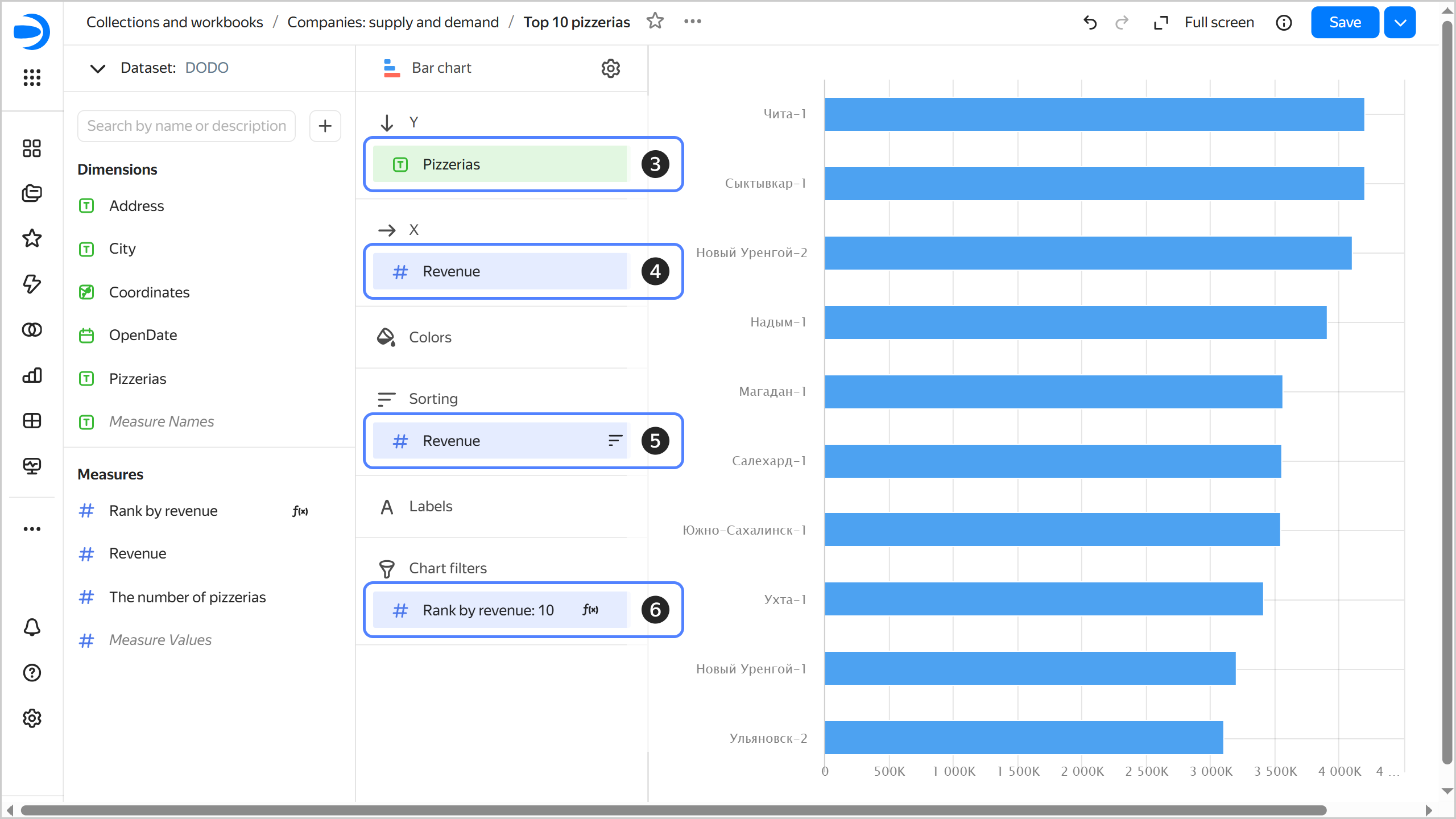1456x819 pixels.
Task: Expand the Save dropdown arrow
Action: point(1400,23)
